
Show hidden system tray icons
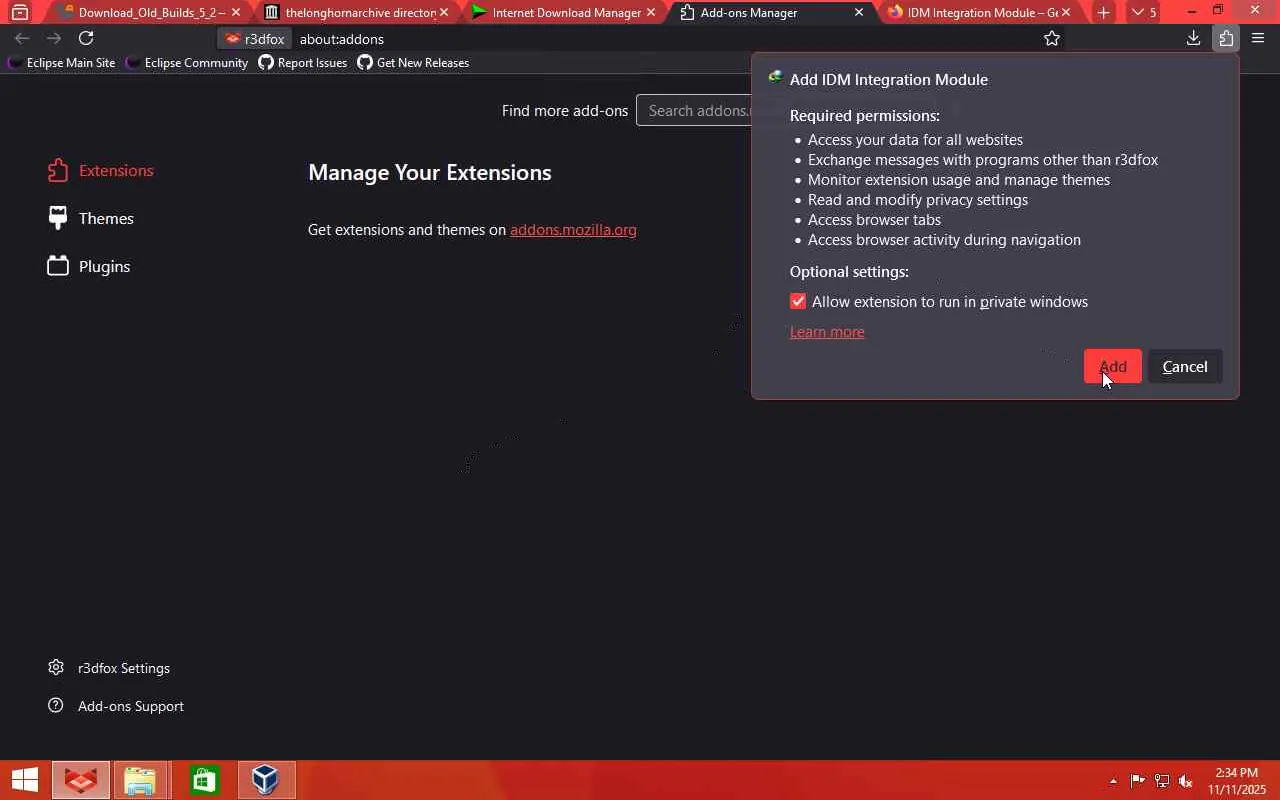pyautogui.click(x=1113, y=781)
